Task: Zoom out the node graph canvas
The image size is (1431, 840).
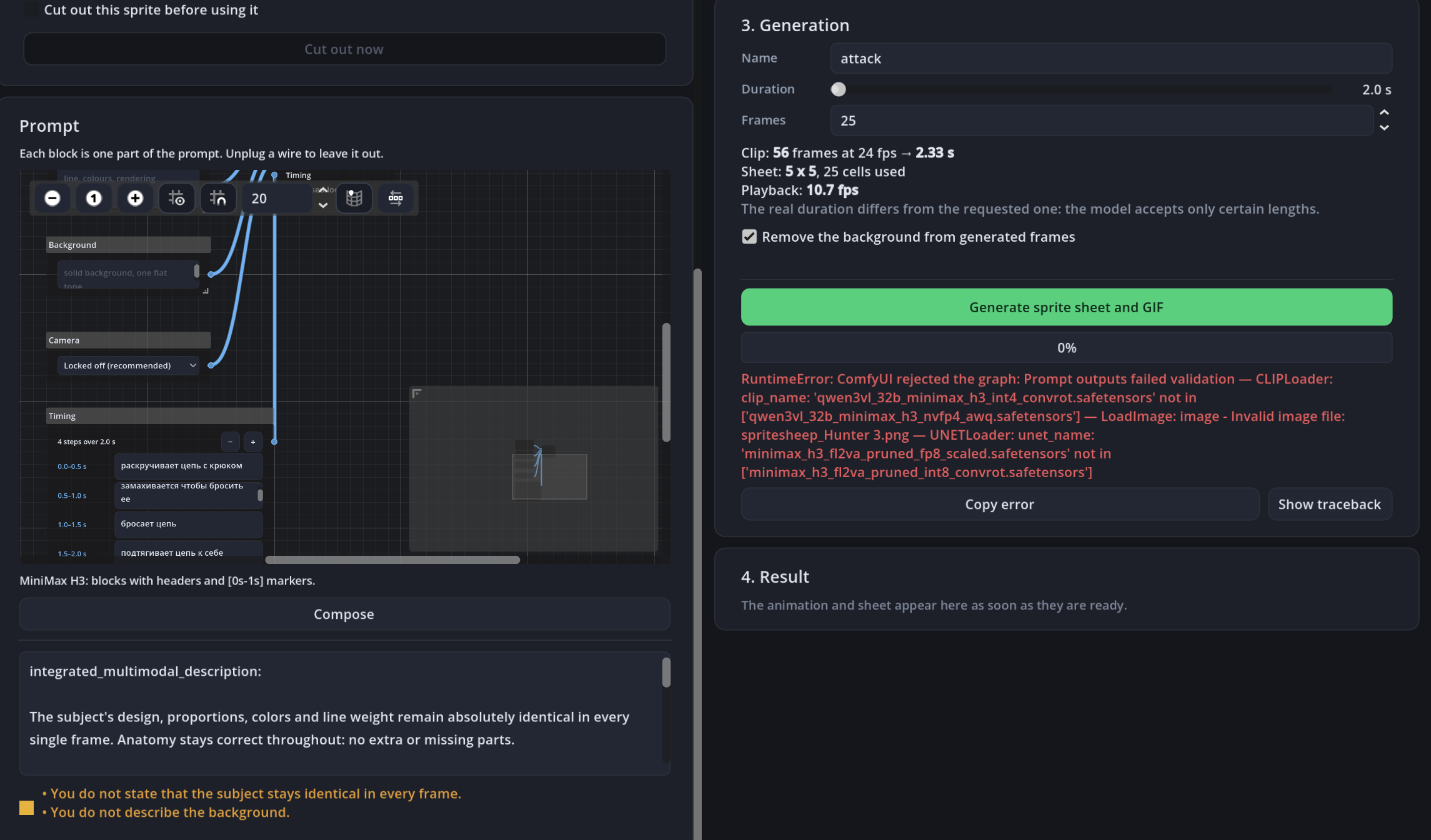Action: 52,198
